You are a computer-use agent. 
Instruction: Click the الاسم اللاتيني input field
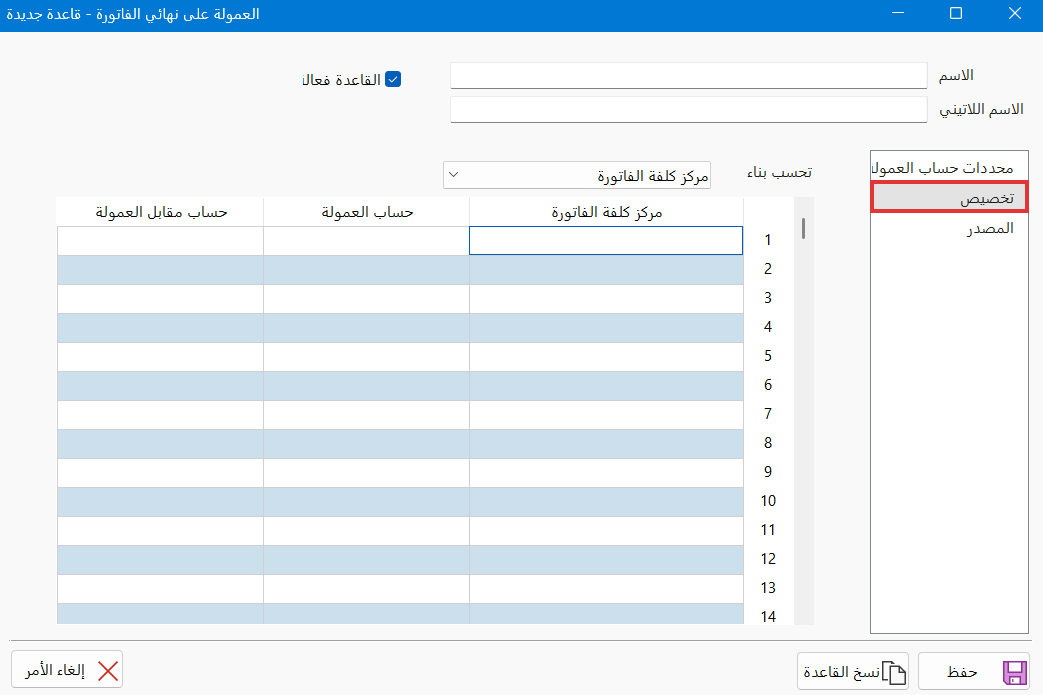point(688,109)
